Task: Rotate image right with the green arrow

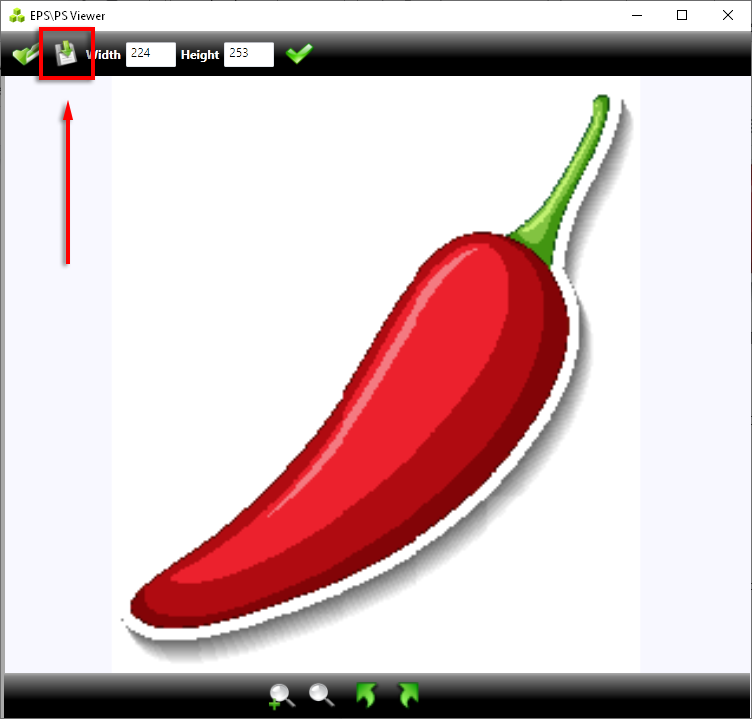Action: click(408, 695)
